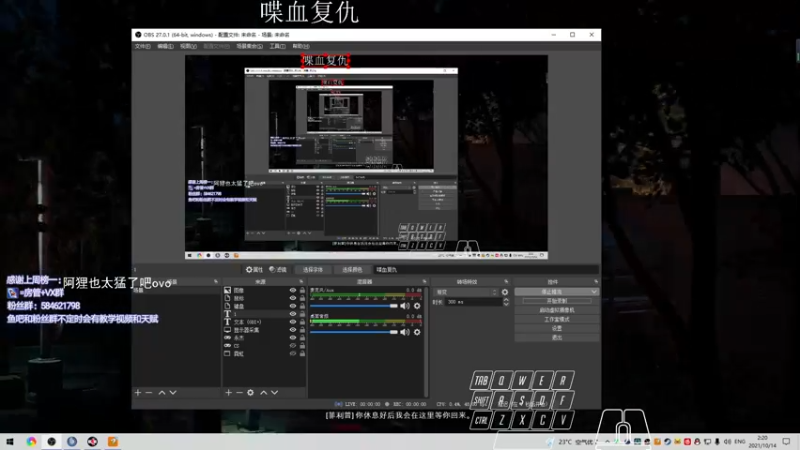Click the OBS Studio taskbar icon
Screen dimensions: 800x450
(x=52, y=441)
